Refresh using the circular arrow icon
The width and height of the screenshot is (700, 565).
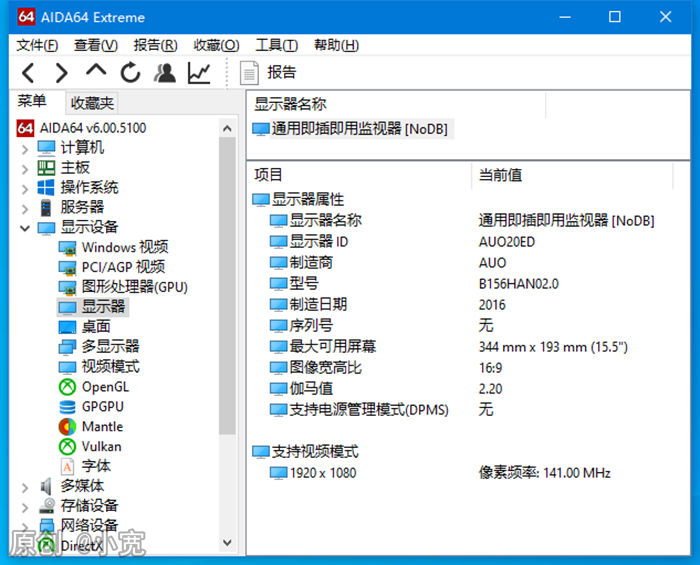click(130, 73)
